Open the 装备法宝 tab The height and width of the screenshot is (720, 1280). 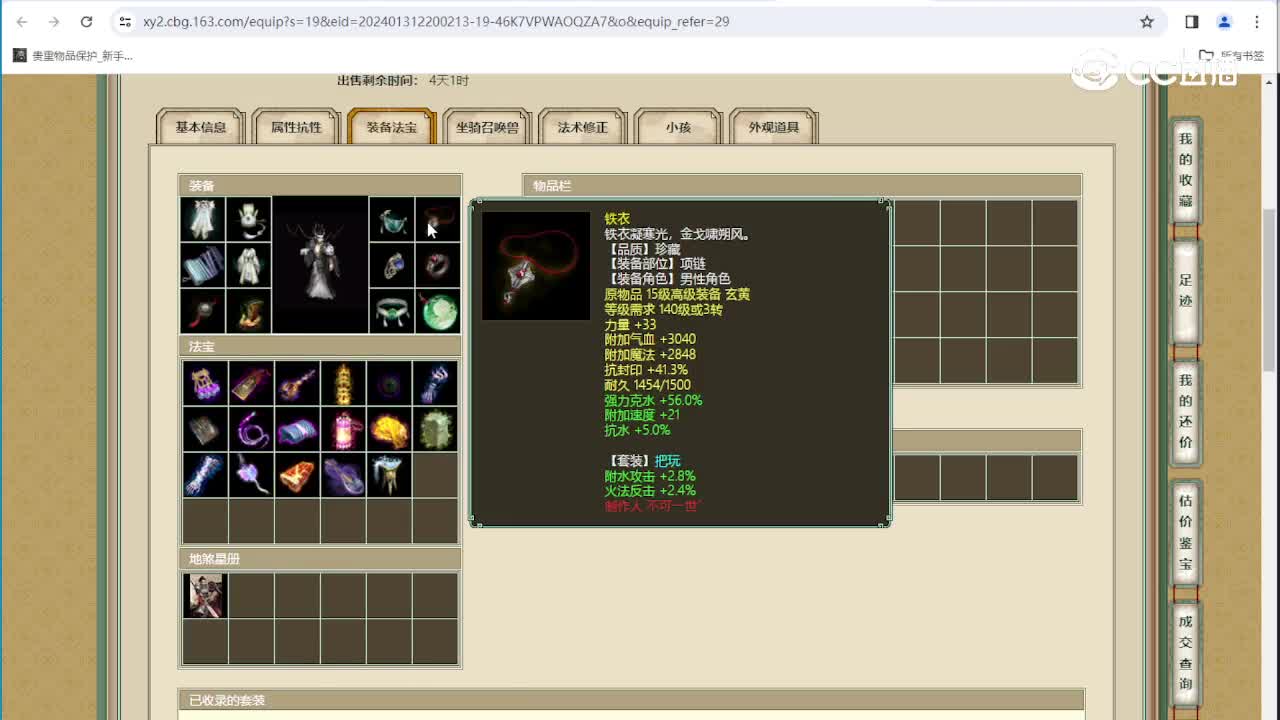click(392, 127)
